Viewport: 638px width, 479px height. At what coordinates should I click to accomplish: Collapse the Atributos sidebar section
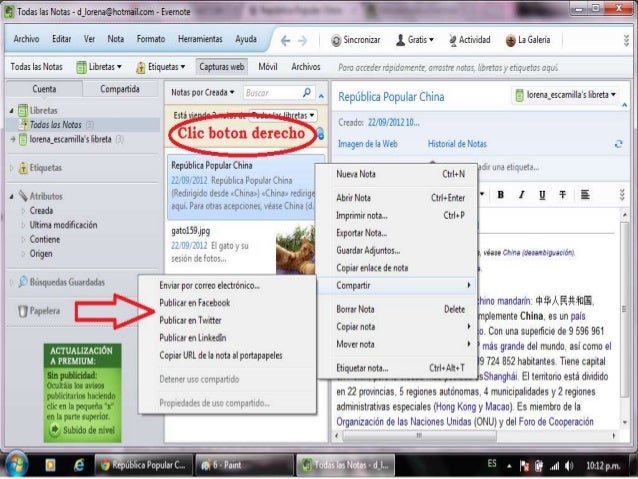(x=11, y=197)
